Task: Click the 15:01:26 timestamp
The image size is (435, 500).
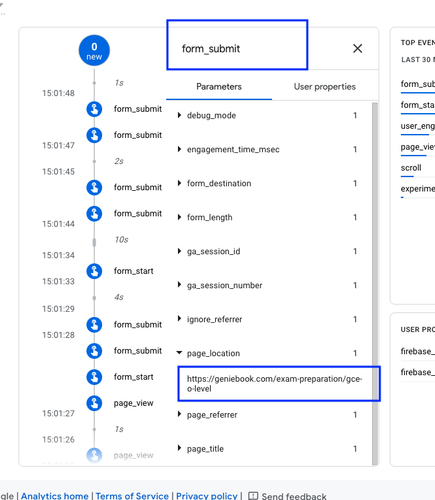Action: click(58, 440)
